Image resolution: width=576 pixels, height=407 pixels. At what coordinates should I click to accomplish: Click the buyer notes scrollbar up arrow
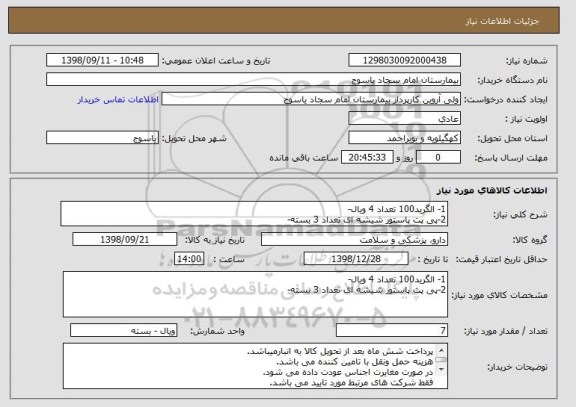tap(441, 349)
